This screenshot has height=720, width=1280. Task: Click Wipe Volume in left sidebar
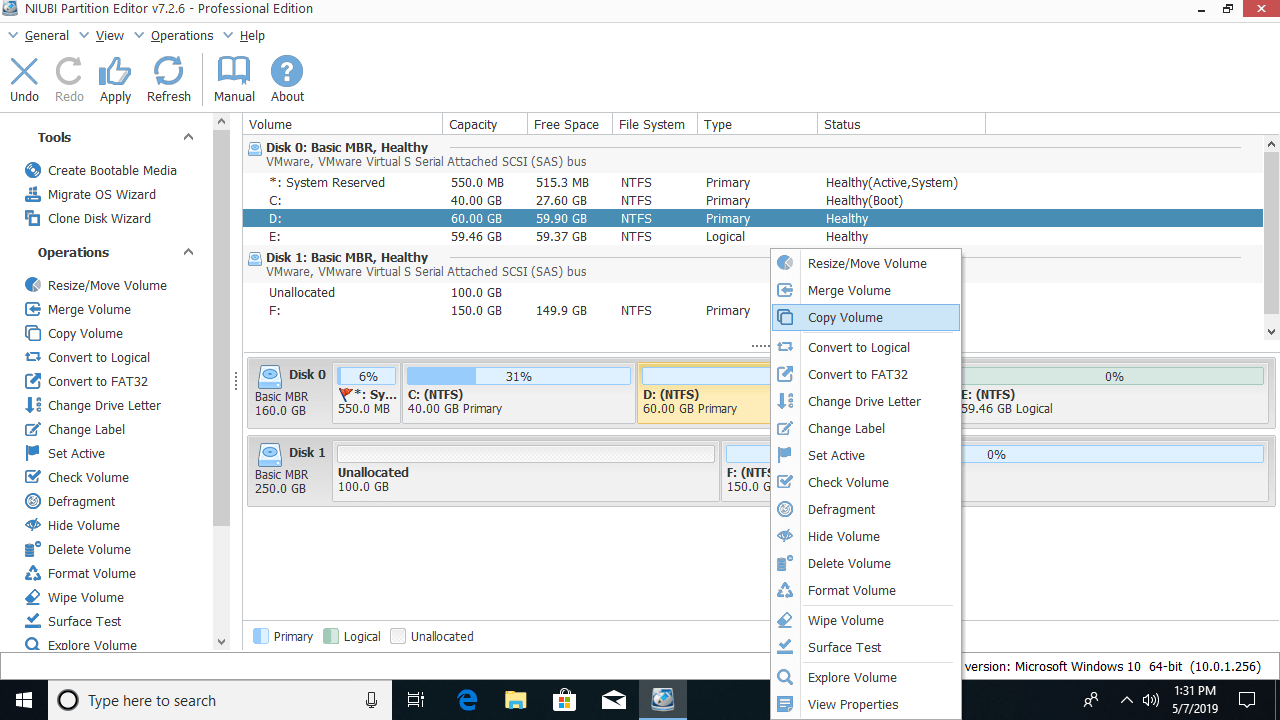(x=85, y=597)
